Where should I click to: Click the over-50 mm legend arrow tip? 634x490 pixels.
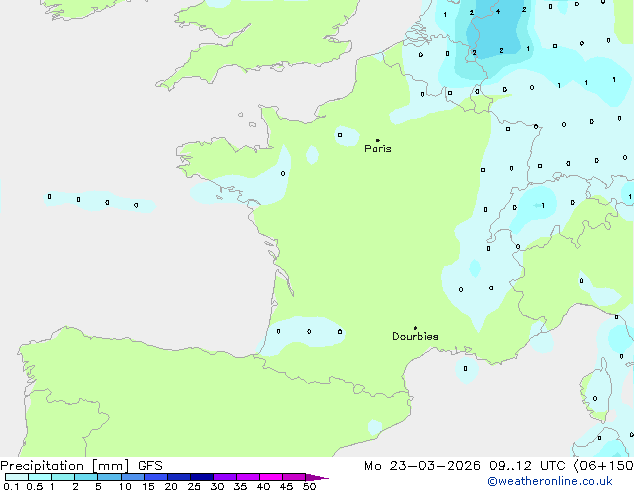point(317,478)
